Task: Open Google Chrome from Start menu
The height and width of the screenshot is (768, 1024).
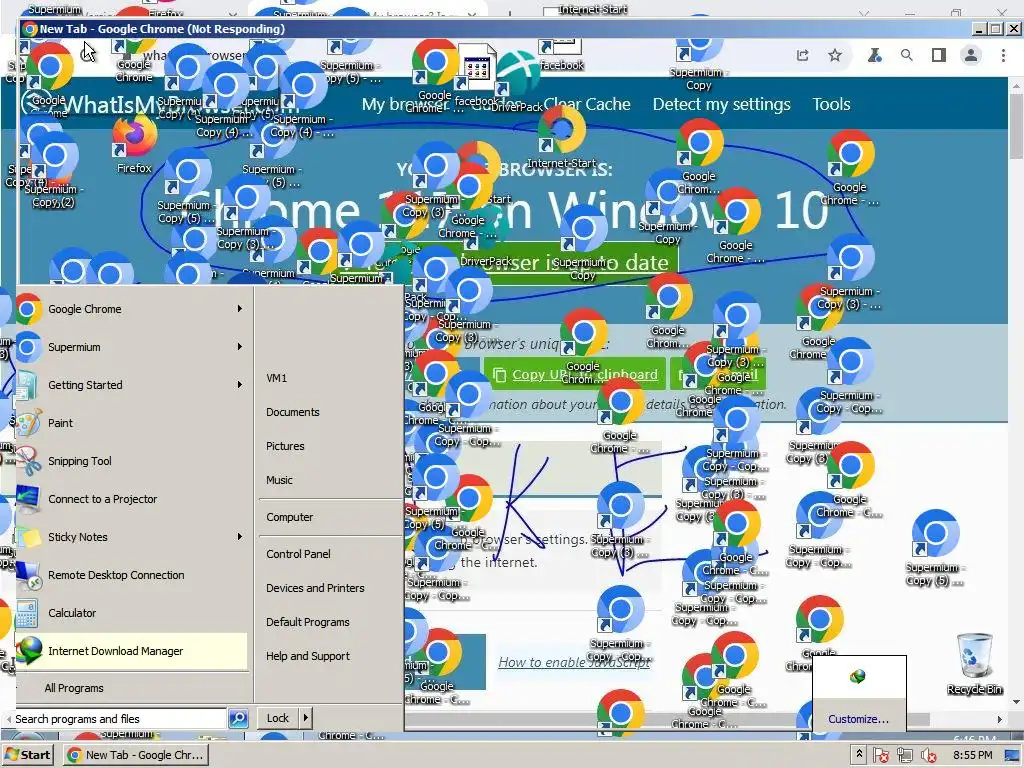Action: coord(131,309)
